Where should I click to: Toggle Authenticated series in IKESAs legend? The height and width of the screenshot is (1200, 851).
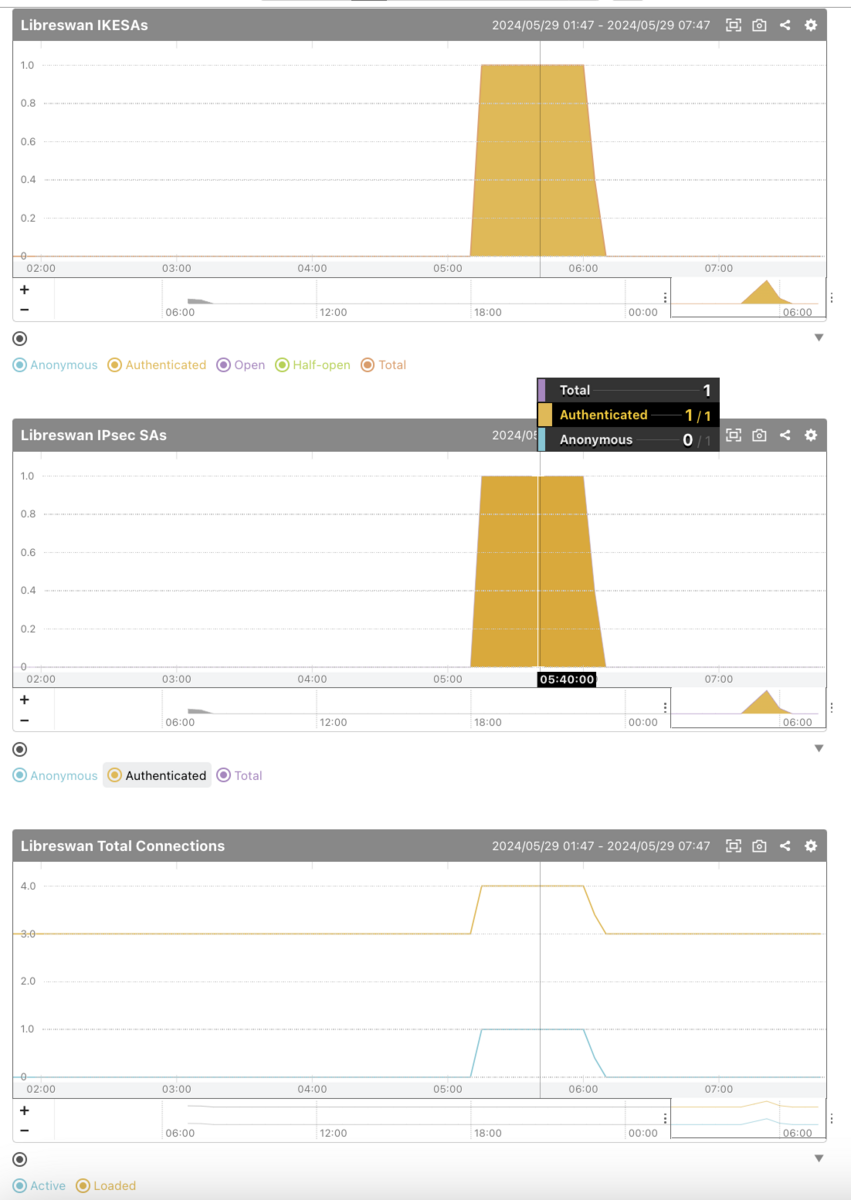coord(157,365)
